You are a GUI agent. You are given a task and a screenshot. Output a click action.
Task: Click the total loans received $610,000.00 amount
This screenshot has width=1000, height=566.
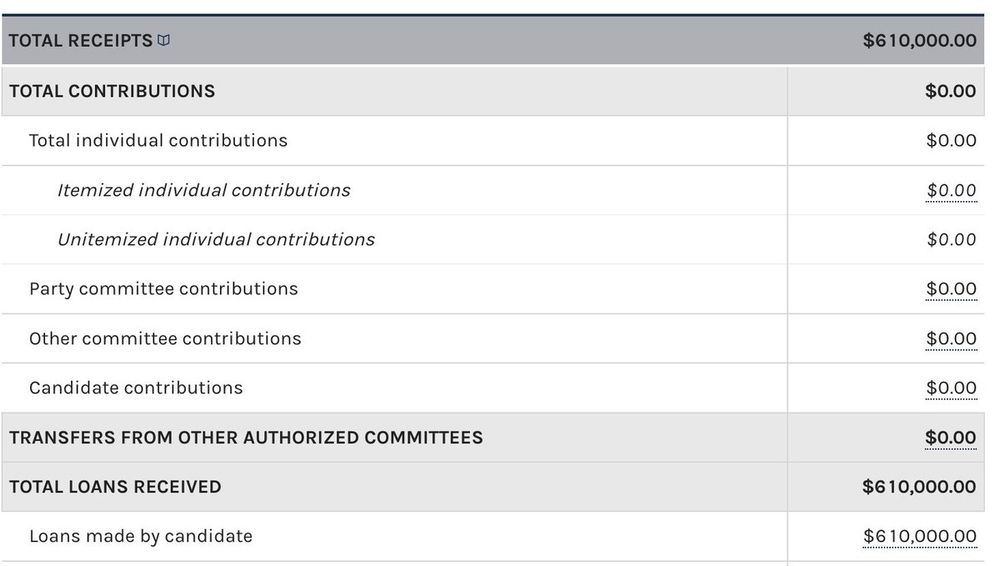point(919,487)
